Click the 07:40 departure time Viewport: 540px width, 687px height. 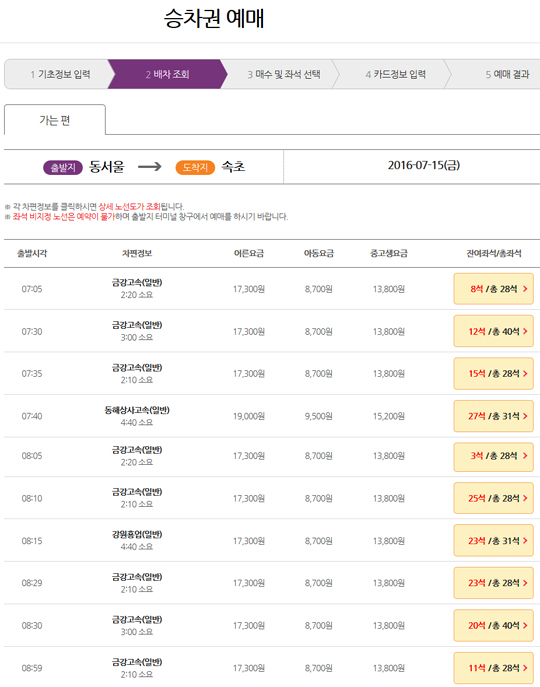tap(32, 416)
